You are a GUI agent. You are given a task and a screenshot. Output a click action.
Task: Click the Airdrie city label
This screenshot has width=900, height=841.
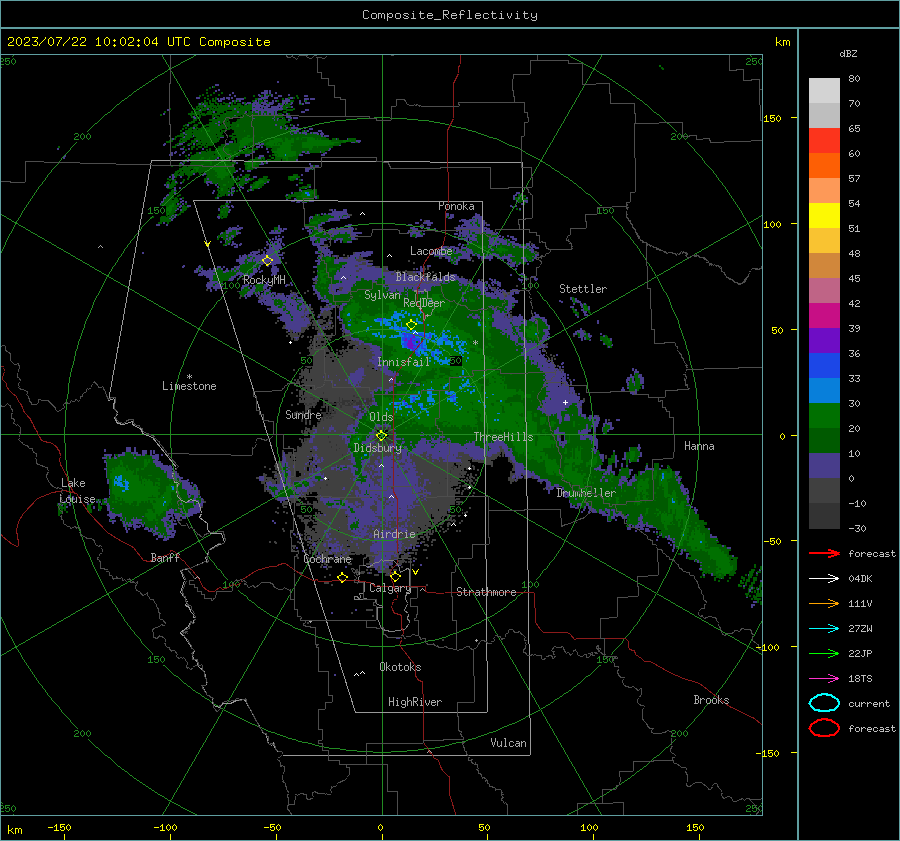click(394, 534)
